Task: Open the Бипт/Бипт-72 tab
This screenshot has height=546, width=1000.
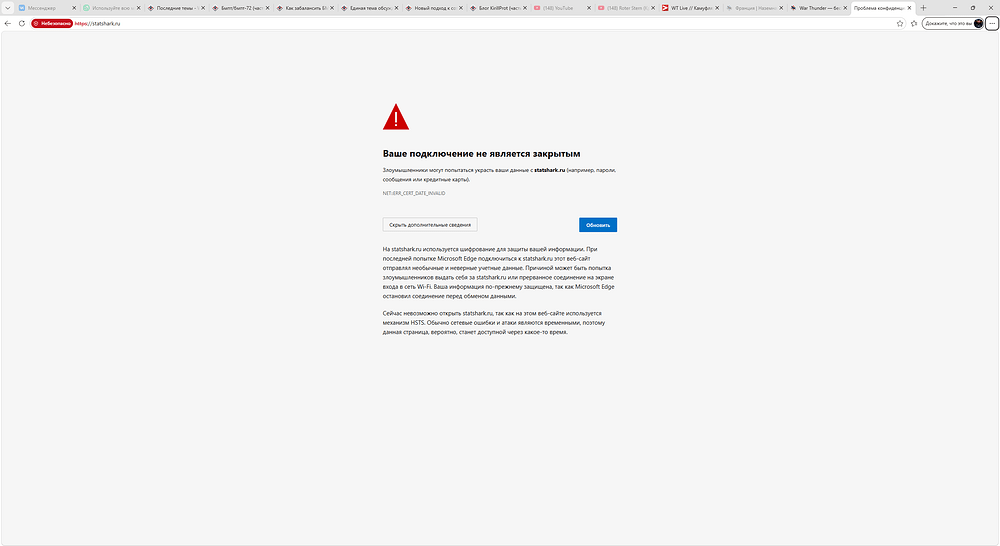Action: 238,7
